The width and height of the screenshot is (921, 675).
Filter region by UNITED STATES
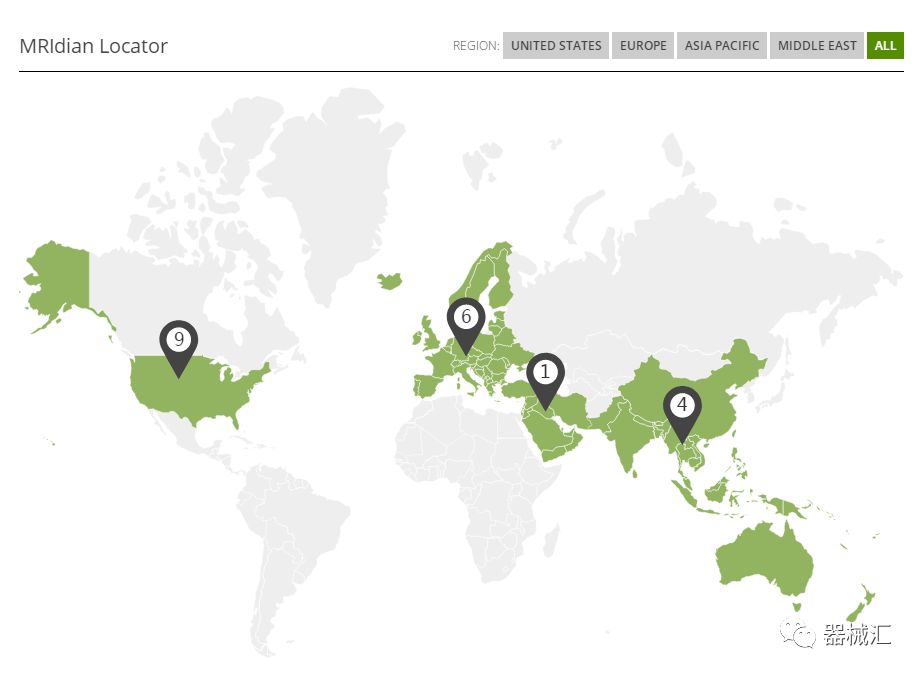pos(556,46)
